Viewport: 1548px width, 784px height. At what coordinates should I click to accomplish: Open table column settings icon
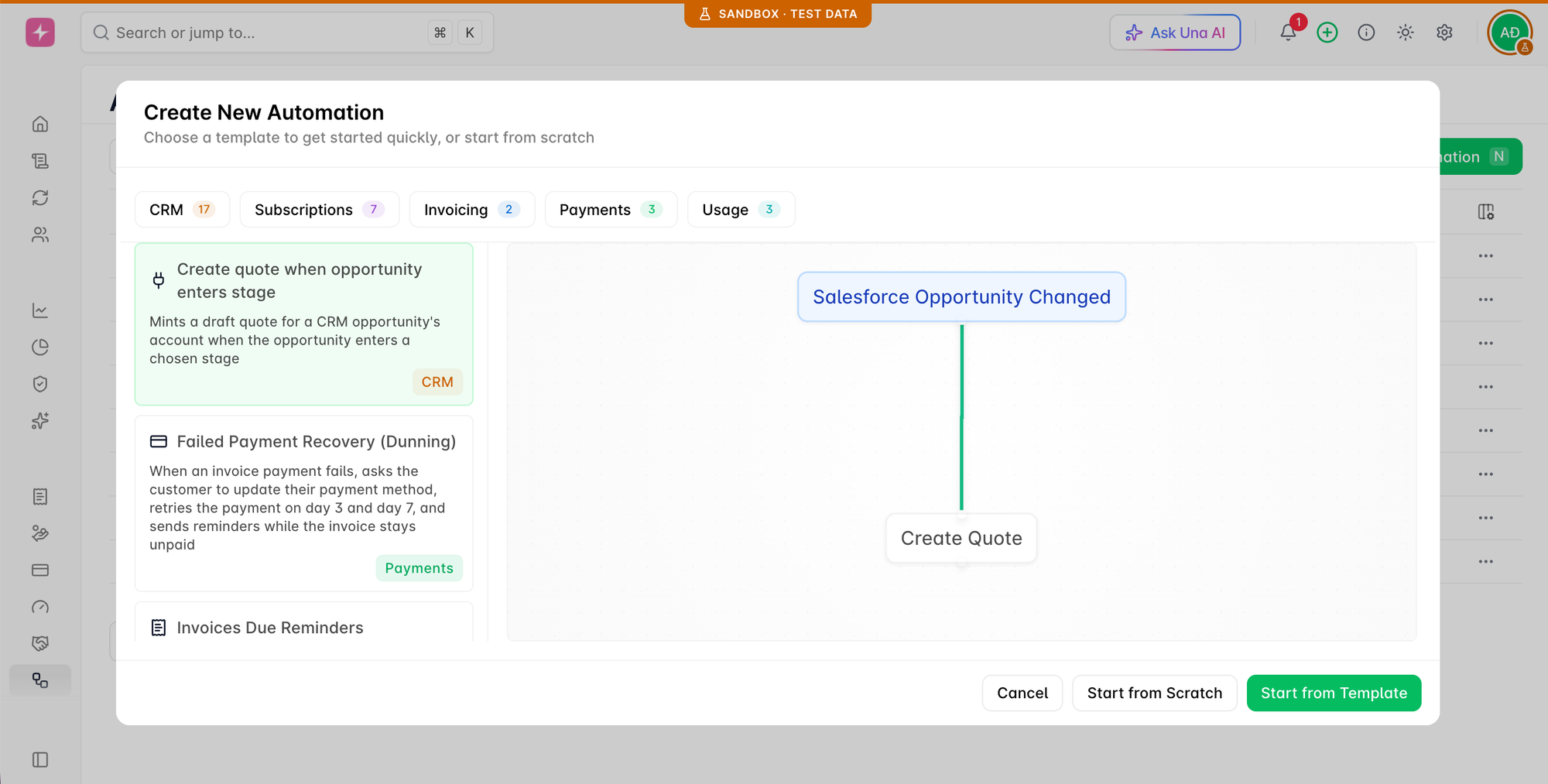click(1485, 212)
